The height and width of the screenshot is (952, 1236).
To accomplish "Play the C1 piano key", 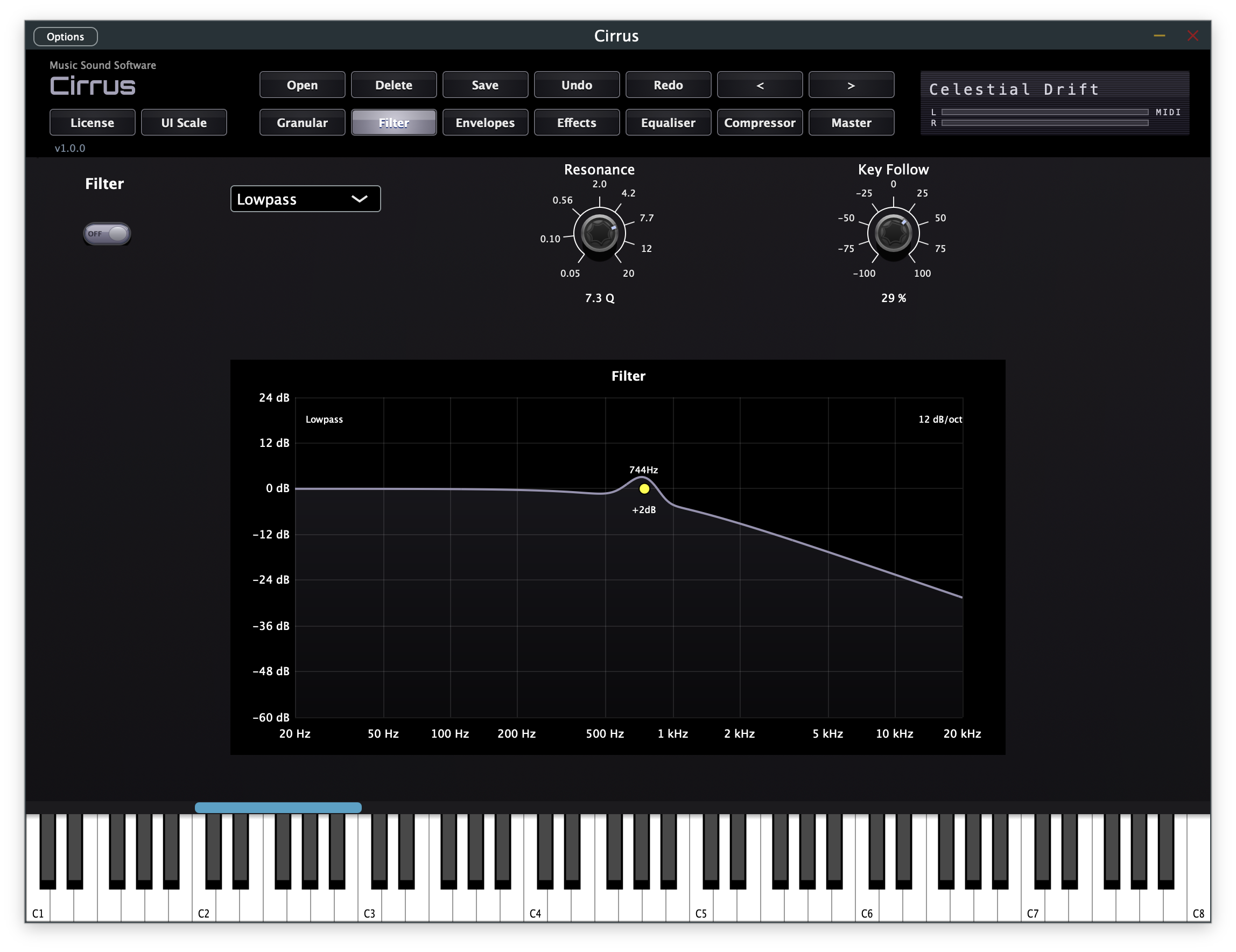I will (38, 906).
